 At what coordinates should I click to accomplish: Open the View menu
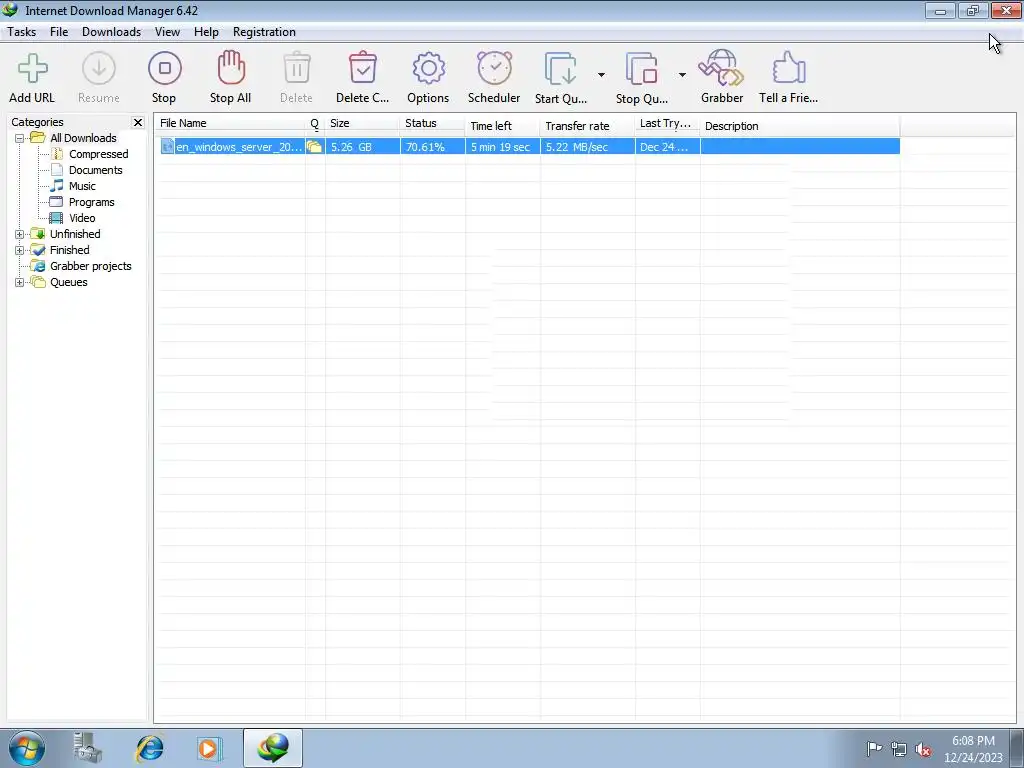(167, 32)
